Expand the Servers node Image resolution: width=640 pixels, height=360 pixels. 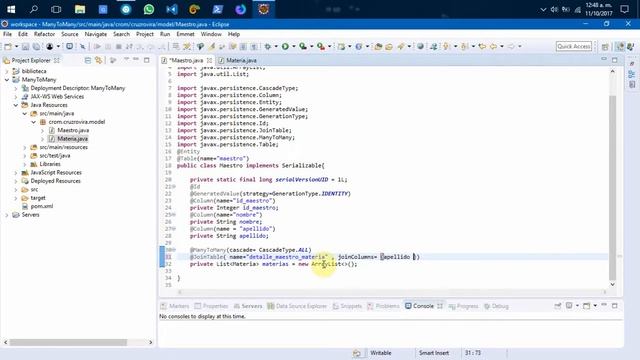pos(7,215)
